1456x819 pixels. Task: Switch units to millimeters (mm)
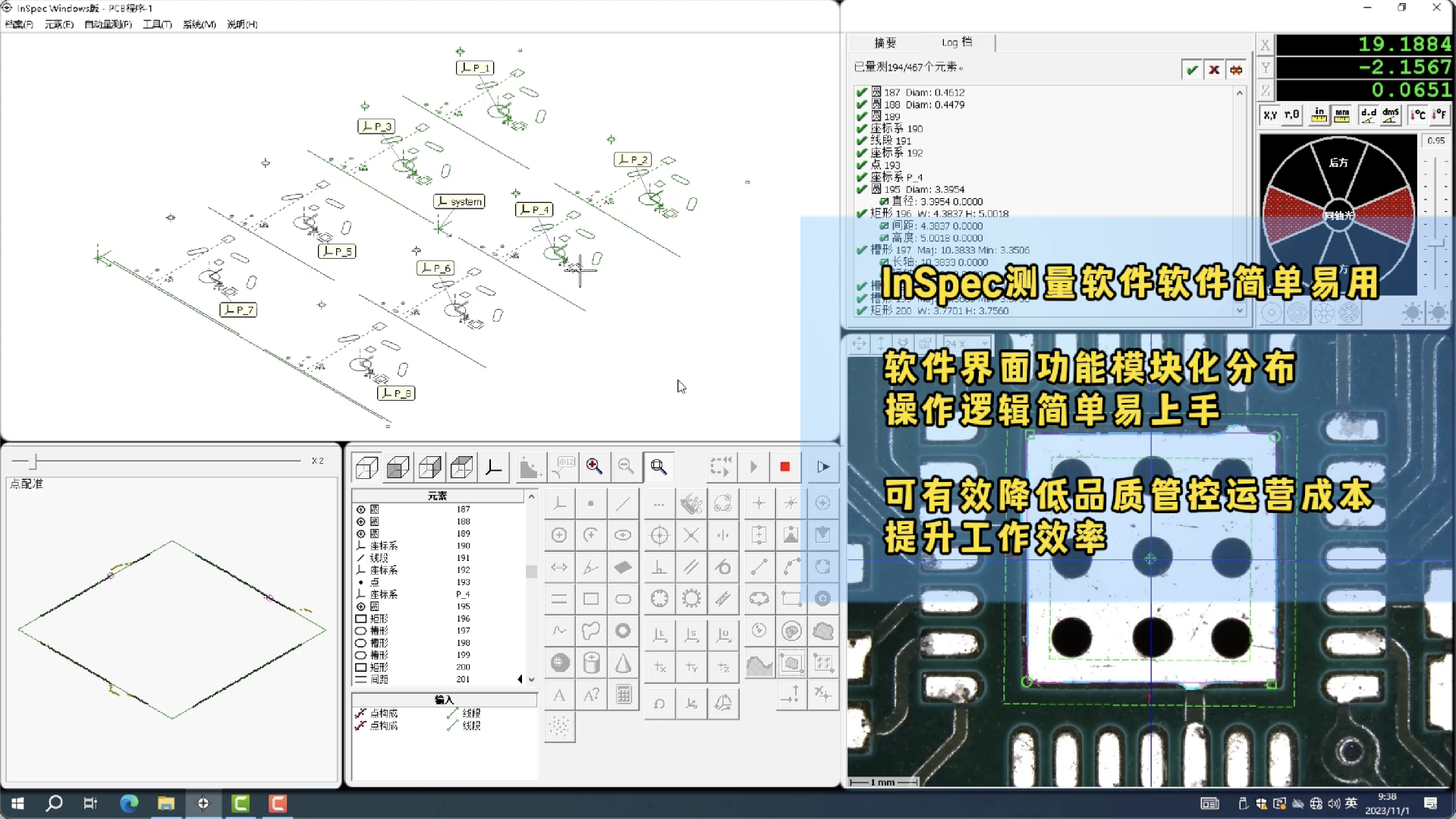[x=1341, y=115]
